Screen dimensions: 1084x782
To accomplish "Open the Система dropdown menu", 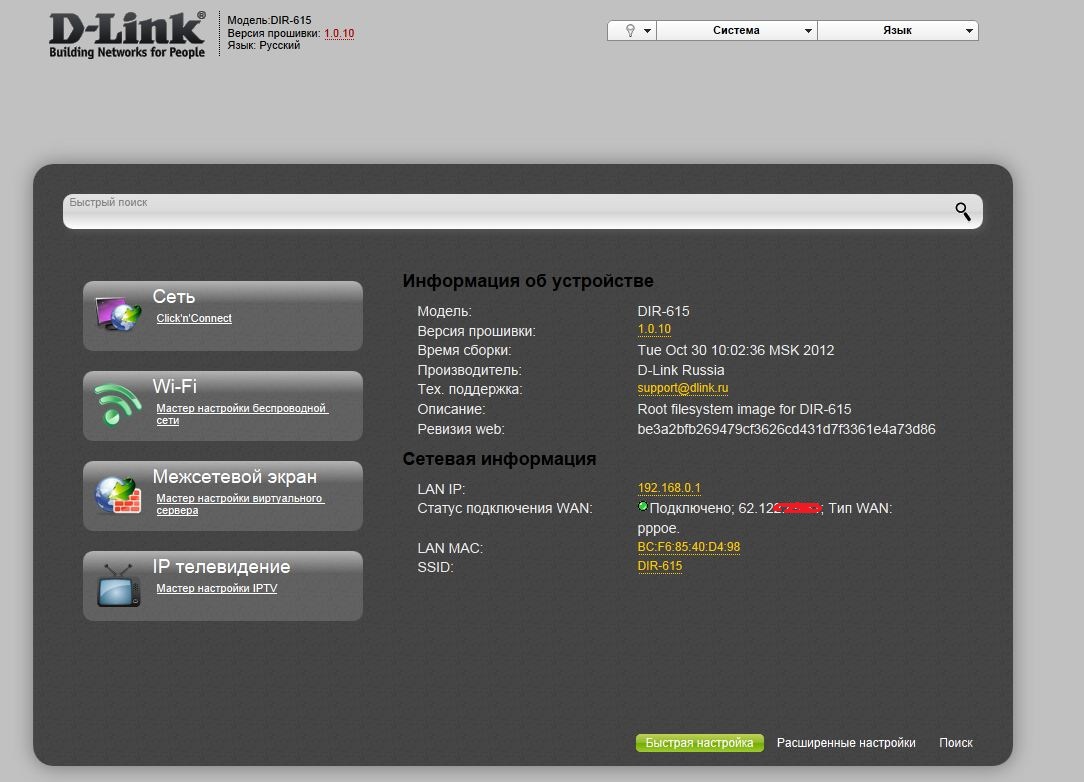I will (736, 31).
